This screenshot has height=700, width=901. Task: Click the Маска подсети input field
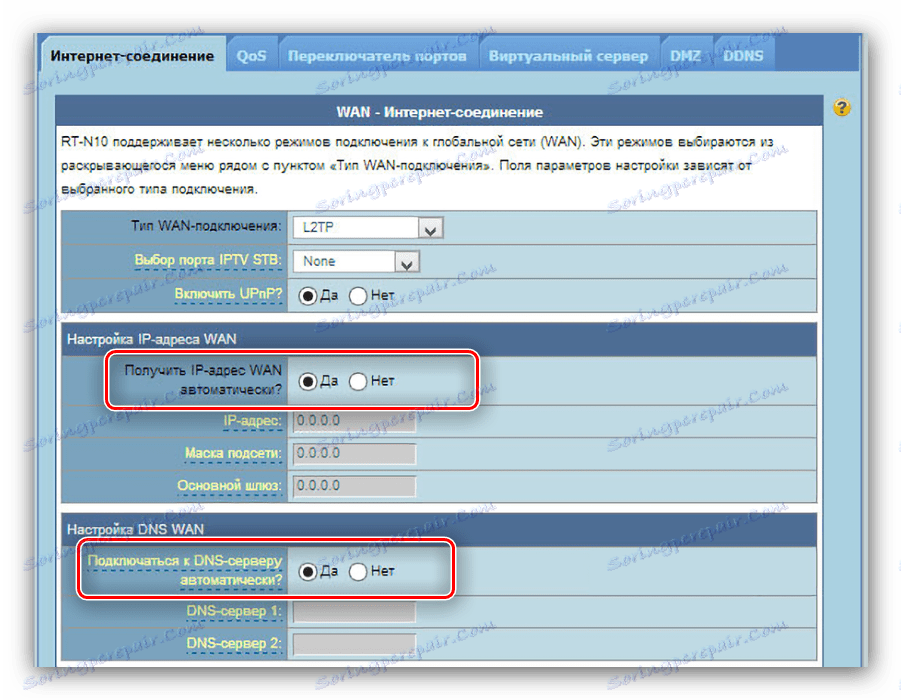tap(354, 453)
